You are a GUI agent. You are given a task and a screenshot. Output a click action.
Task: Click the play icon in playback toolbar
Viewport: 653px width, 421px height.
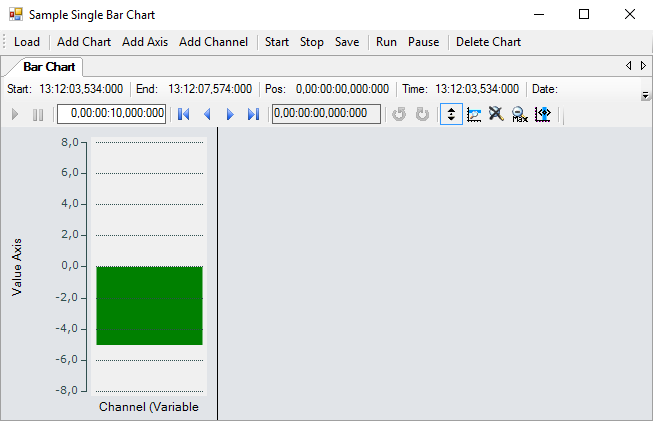point(15,114)
